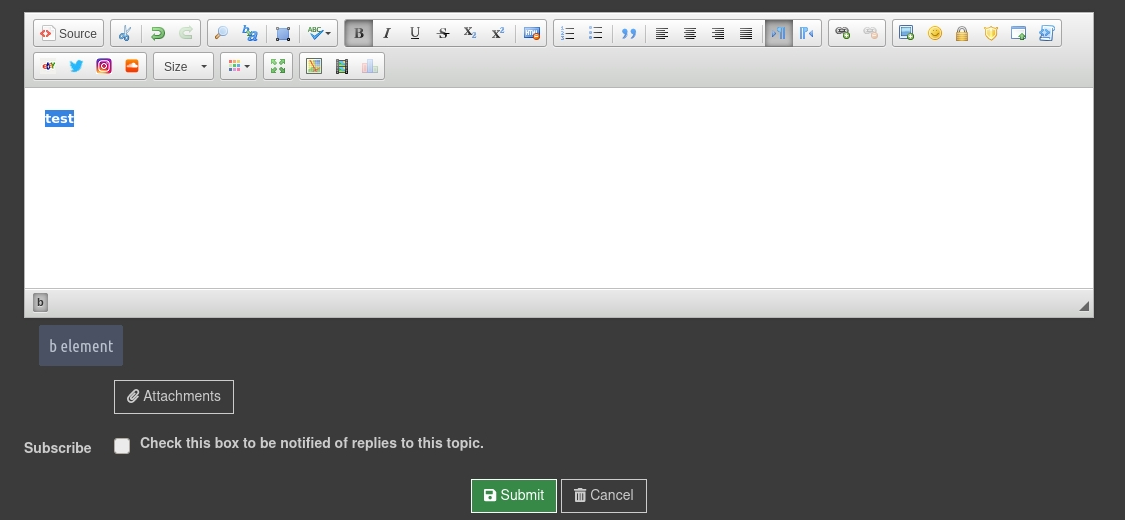
Task: Switch to Source view
Action: (x=68, y=33)
